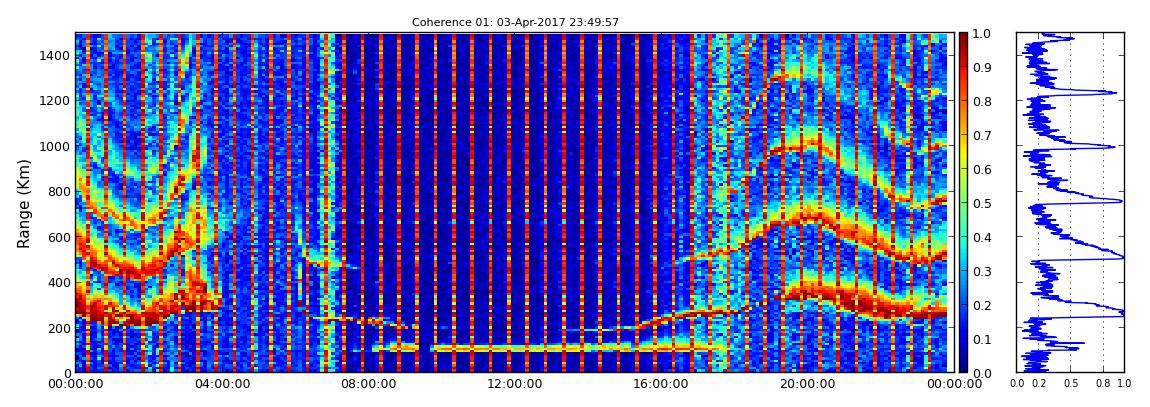The width and height of the screenshot is (1150, 407).
Task: Click the '400' range axis tick label
Action: [x=59, y=282]
